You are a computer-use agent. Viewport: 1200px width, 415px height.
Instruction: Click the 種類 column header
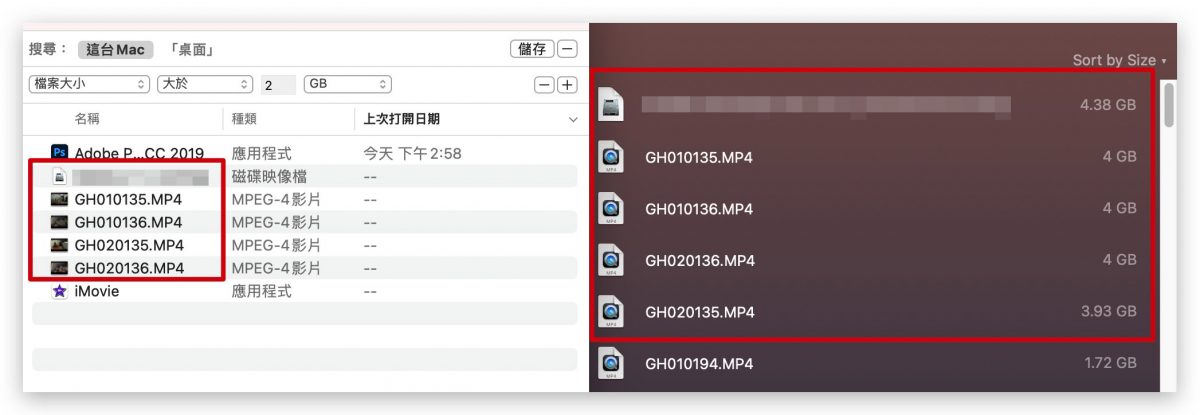pos(245,119)
